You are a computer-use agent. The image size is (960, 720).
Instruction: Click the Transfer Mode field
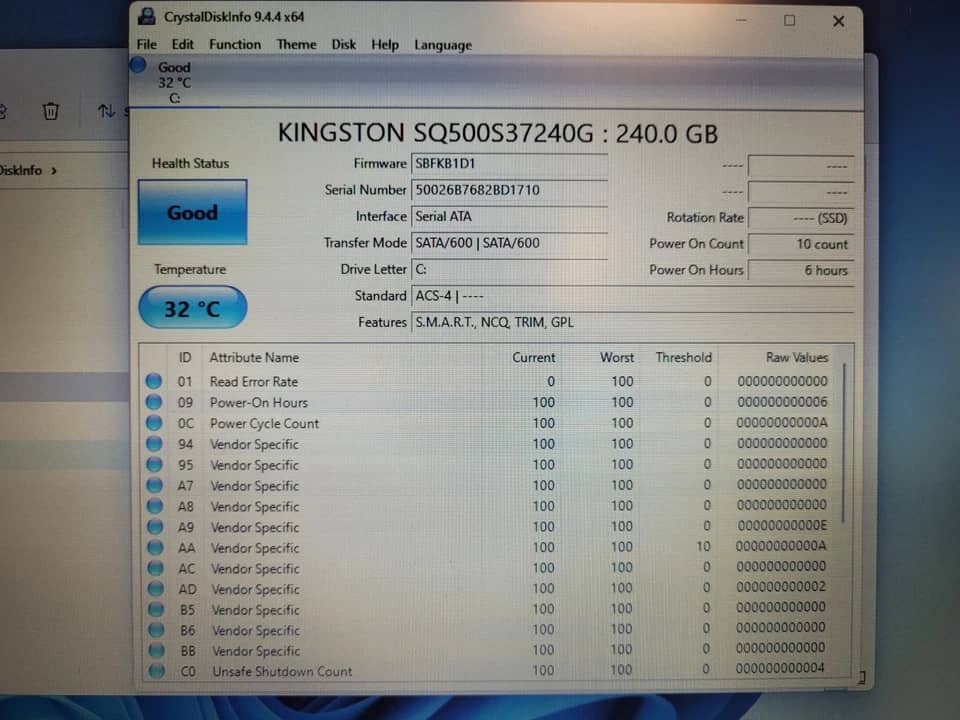click(x=509, y=243)
